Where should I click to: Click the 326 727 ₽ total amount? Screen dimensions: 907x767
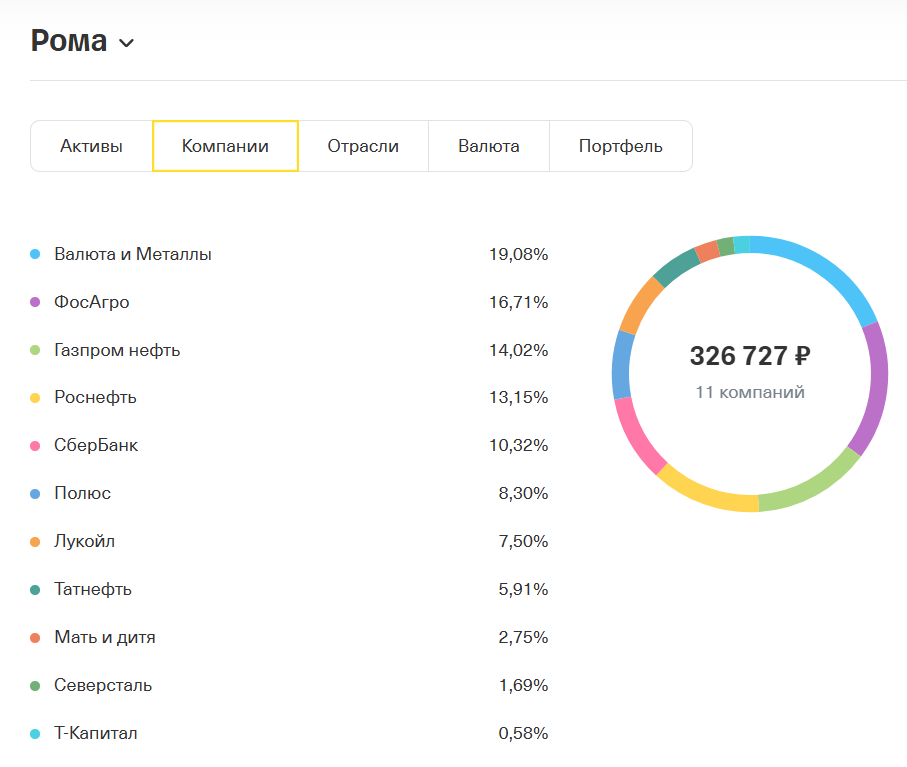tap(750, 356)
